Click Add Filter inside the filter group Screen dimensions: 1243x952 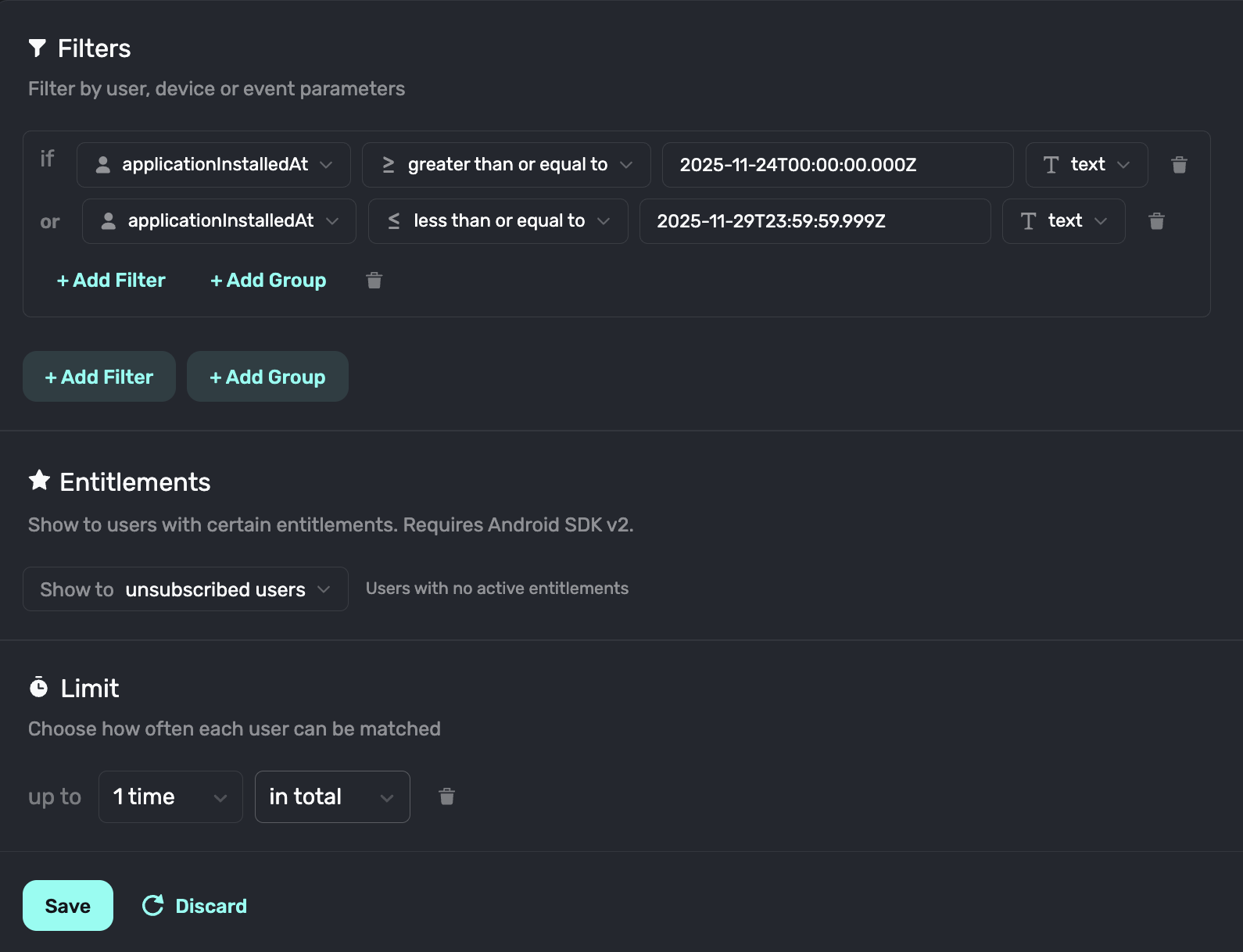tap(111, 281)
